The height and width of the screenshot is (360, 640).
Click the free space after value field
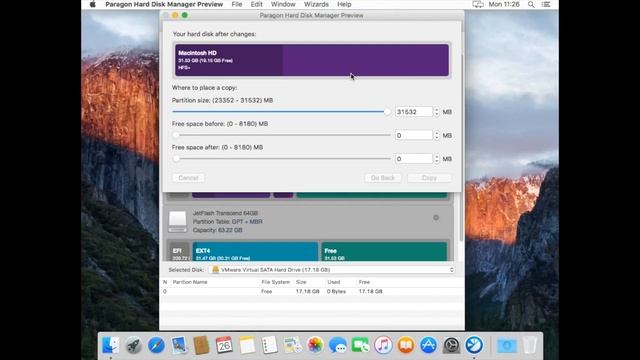pos(413,159)
